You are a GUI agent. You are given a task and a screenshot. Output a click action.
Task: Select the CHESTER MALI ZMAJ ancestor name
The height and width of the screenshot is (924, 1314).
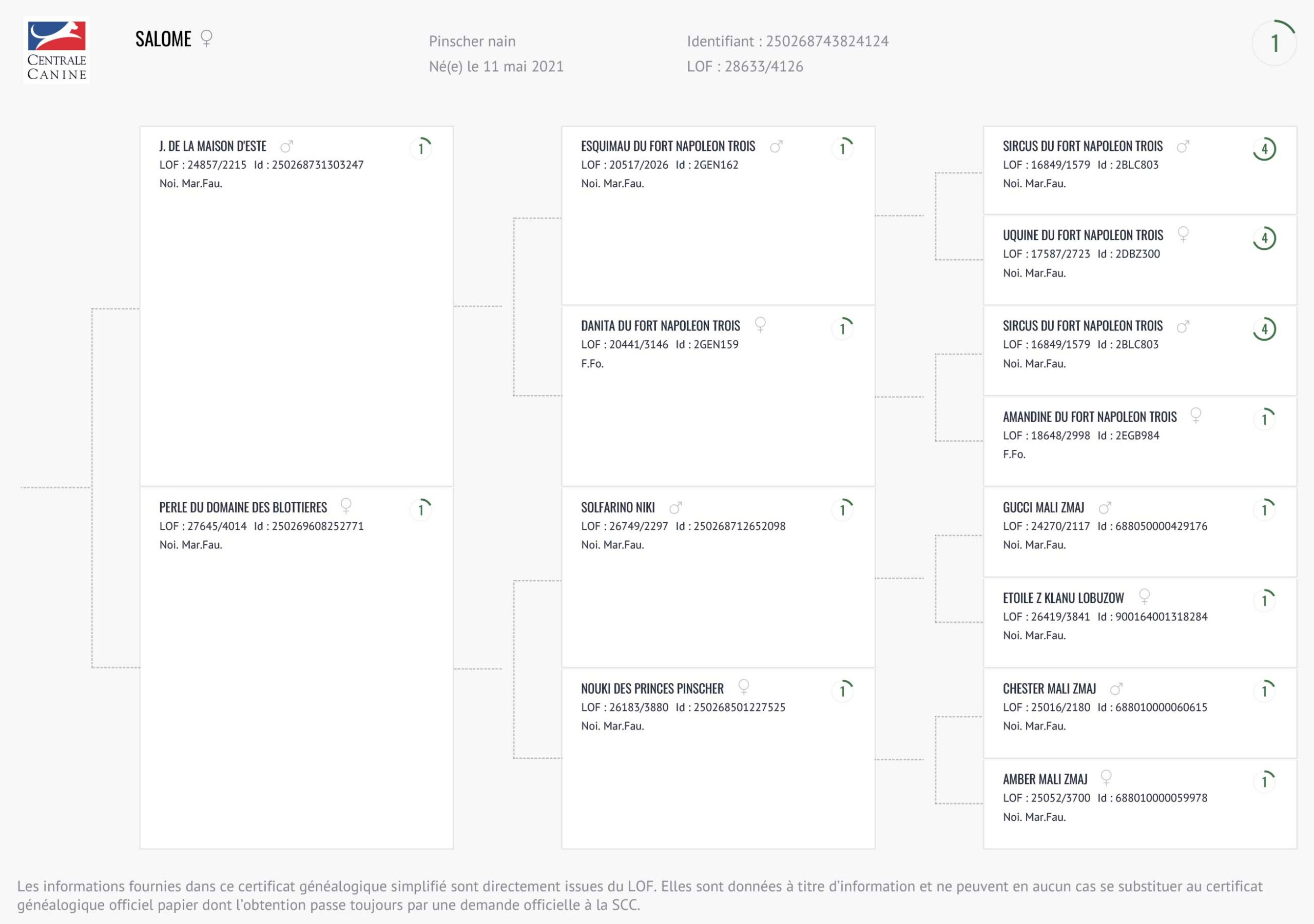pyautogui.click(x=1049, y=689)
